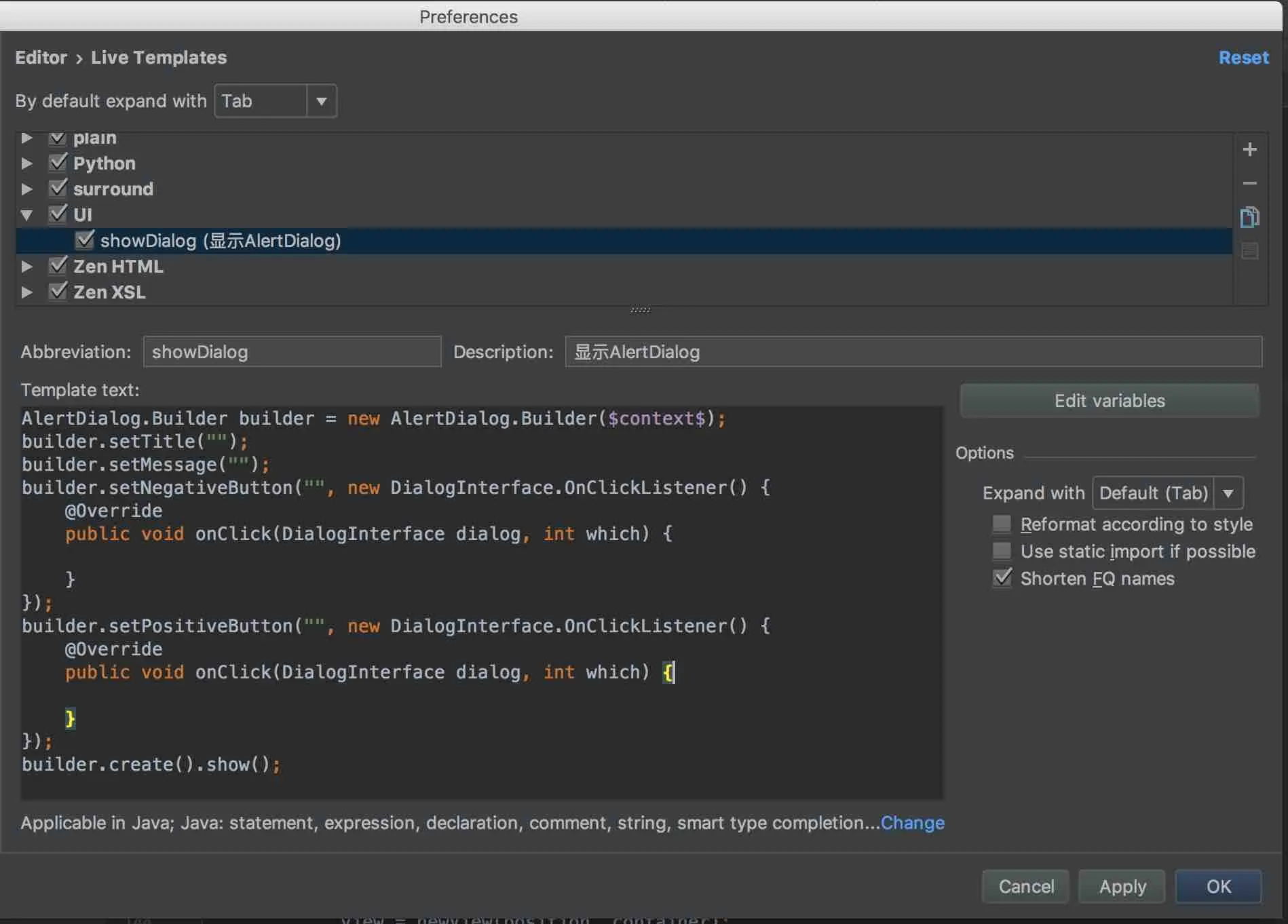Viewport: 1288px width, 924px height.
Task: Collapse the UI template group
Action: coord(27,215)
